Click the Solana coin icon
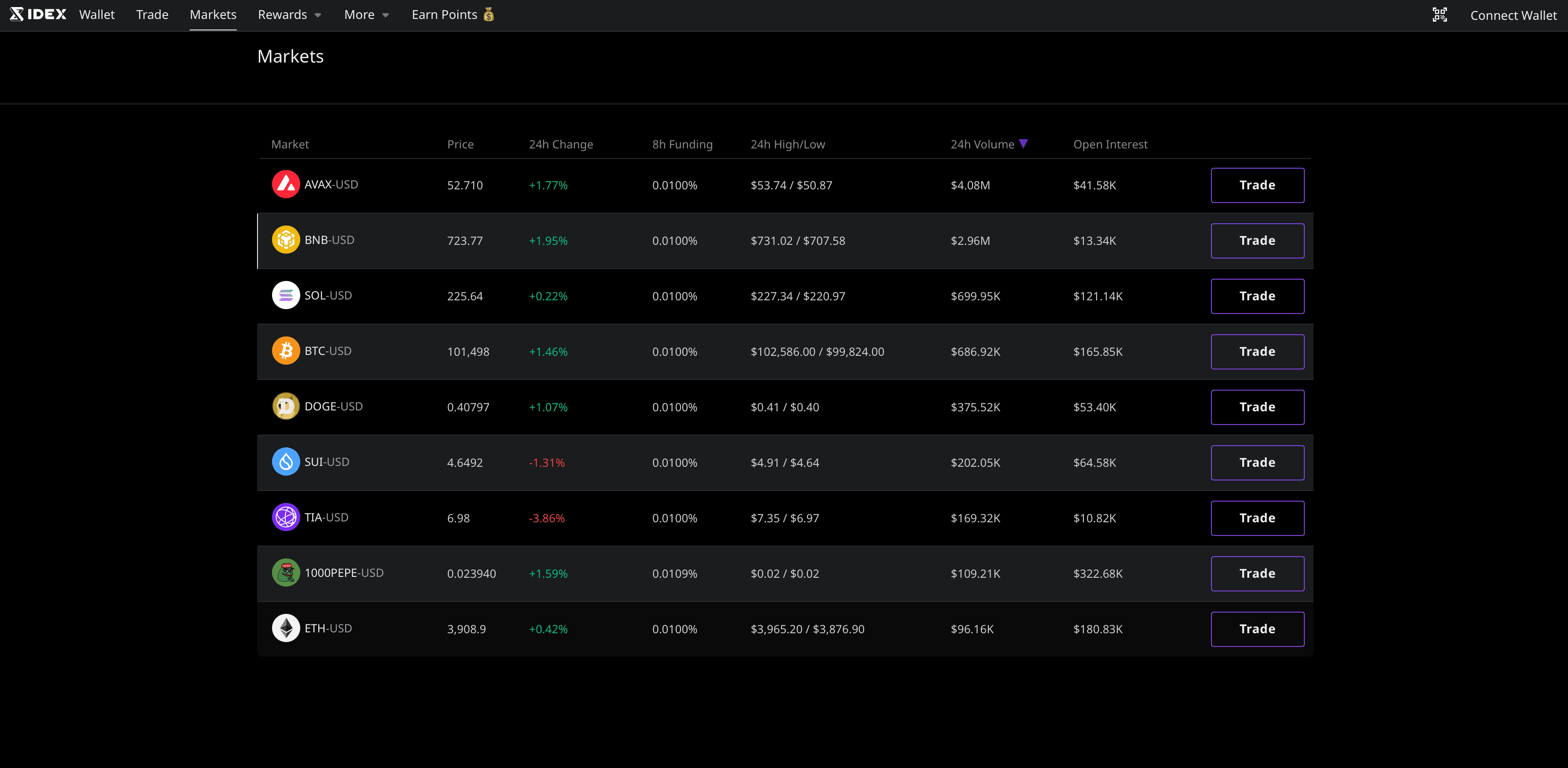Viewport: 1568px width, 768px height. click(x=286, y=295)
